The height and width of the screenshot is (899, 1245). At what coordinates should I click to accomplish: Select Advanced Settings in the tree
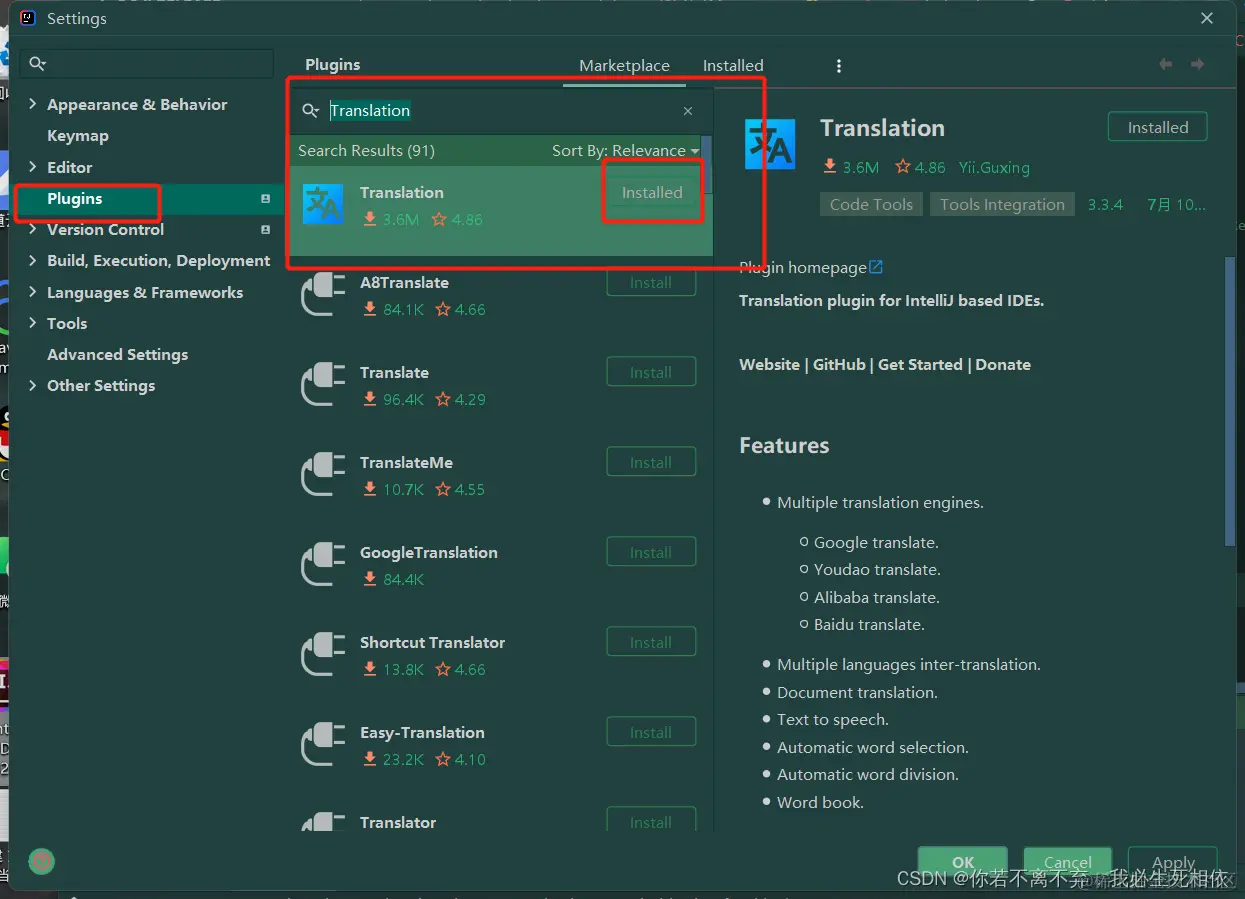point(118,355)
